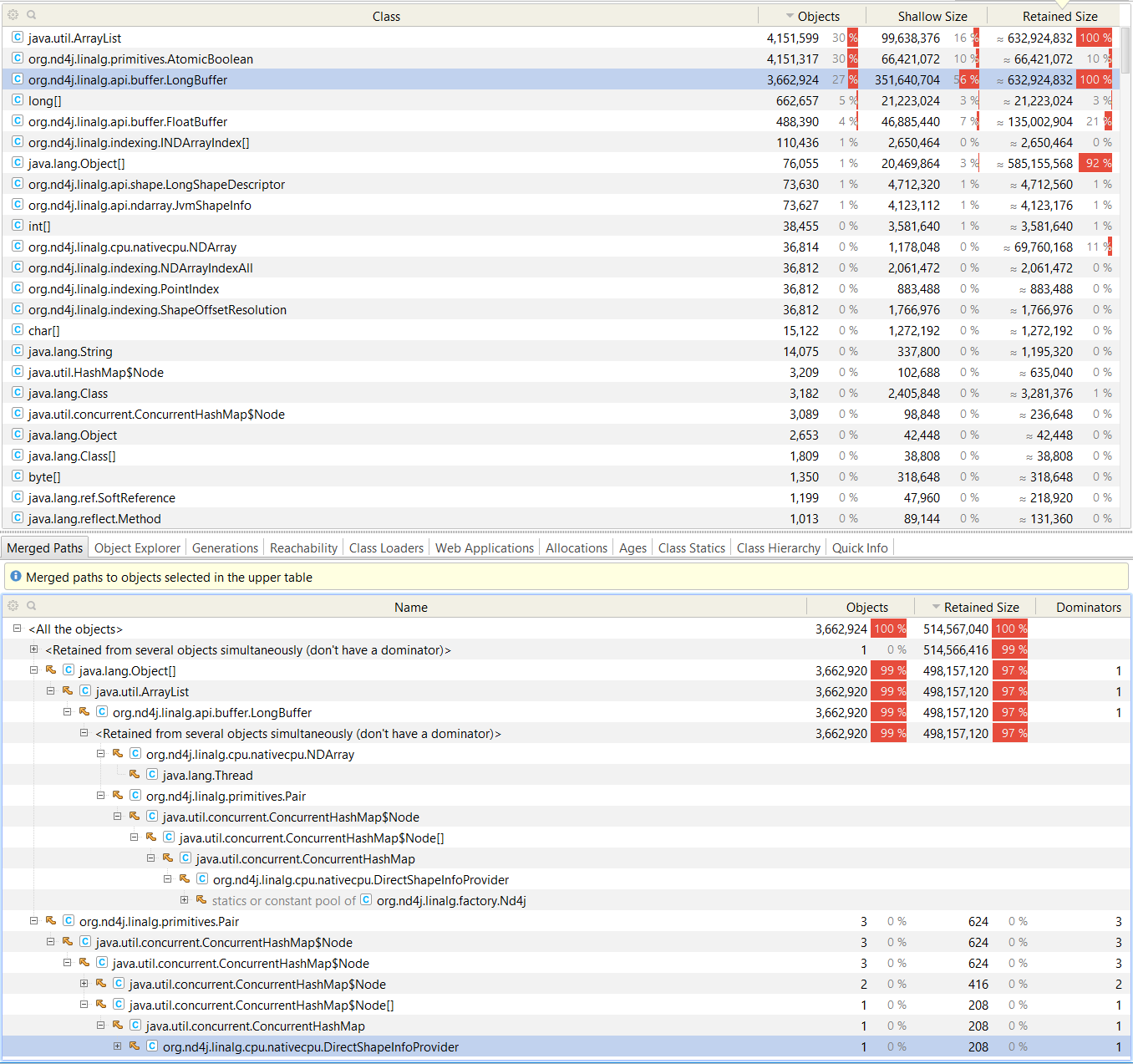Switch to the Class Hierarchy tab

coord(778,547)
